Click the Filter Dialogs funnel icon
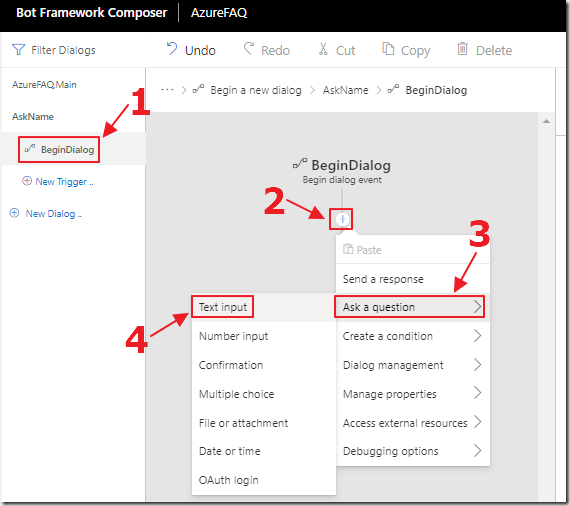570x506 pixels. coord(18,49)
